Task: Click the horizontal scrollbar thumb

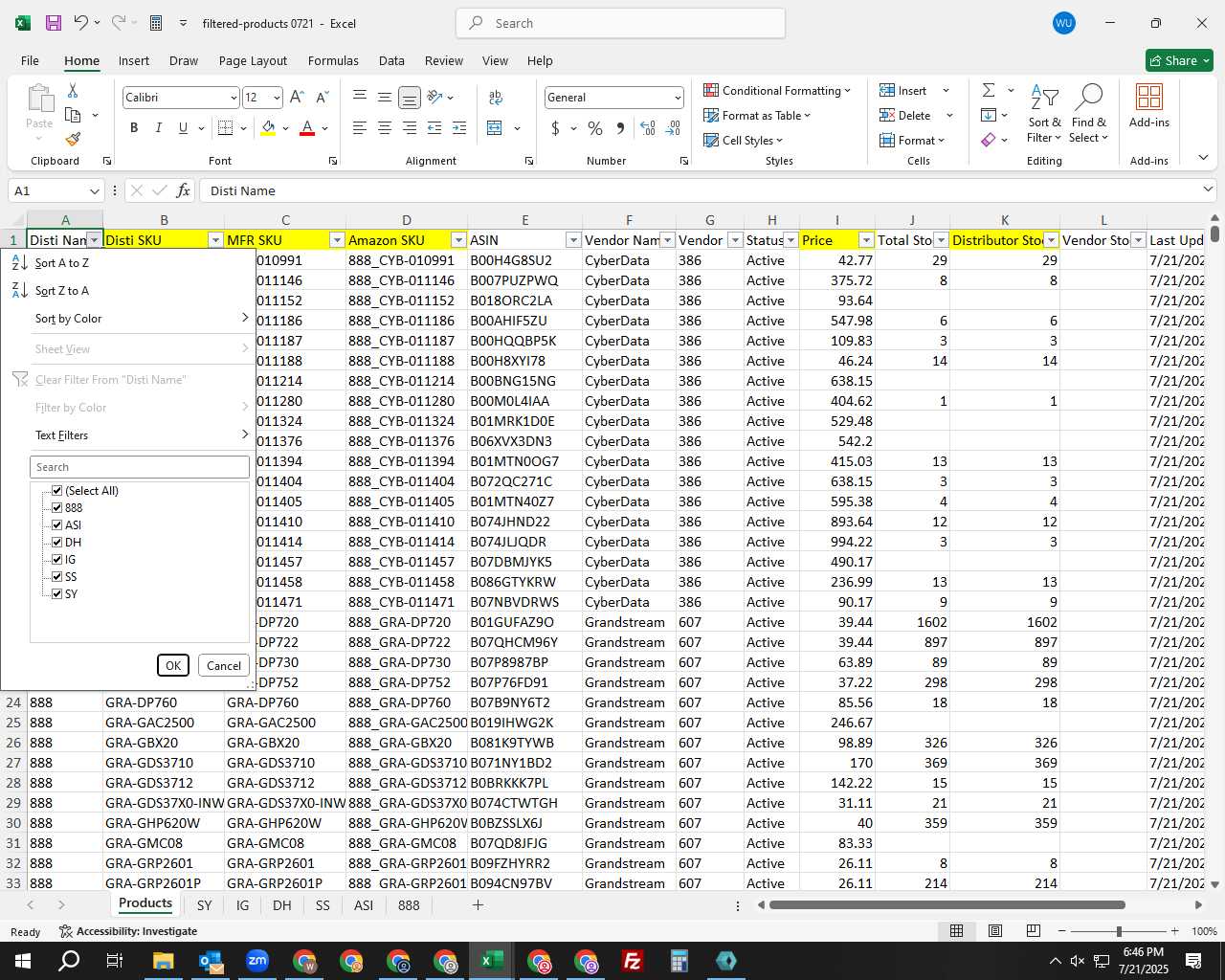Action: pos(947,904)
